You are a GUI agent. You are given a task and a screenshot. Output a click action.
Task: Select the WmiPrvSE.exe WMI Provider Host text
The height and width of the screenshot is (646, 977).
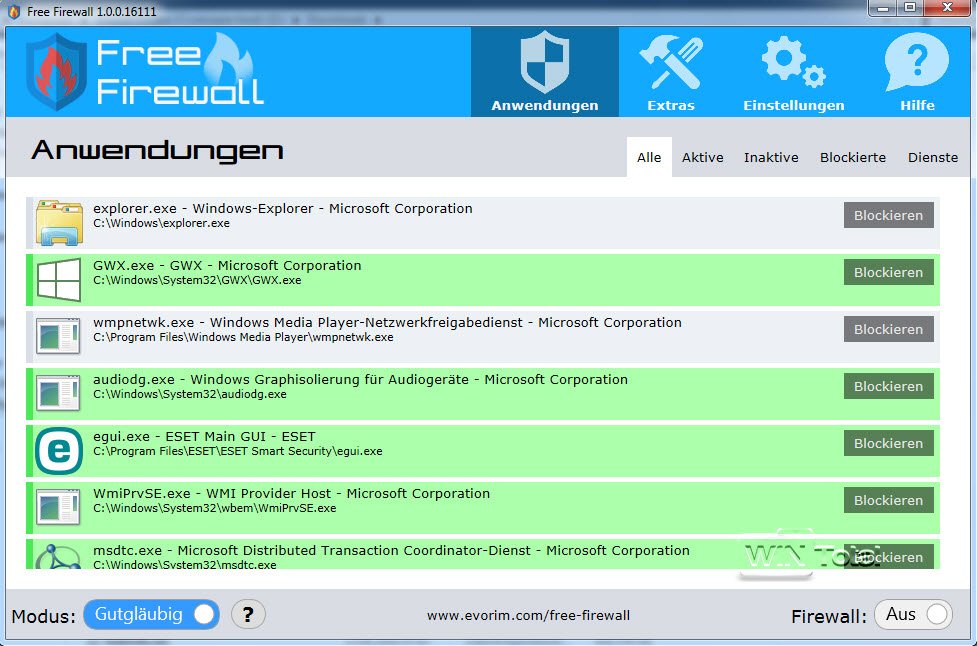pos(291,493)
